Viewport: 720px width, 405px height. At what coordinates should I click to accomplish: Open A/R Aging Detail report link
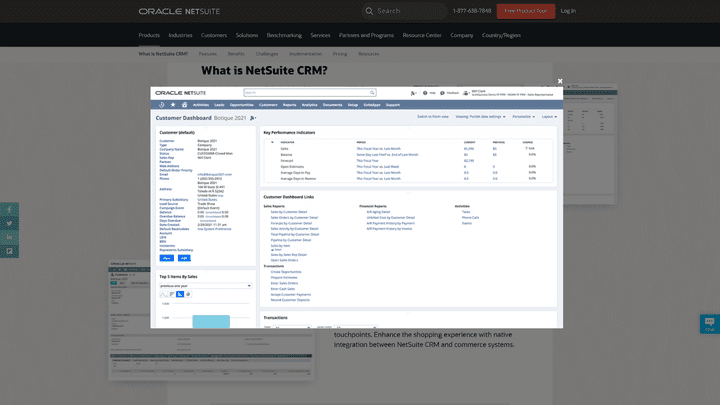[x=378, y=212]
